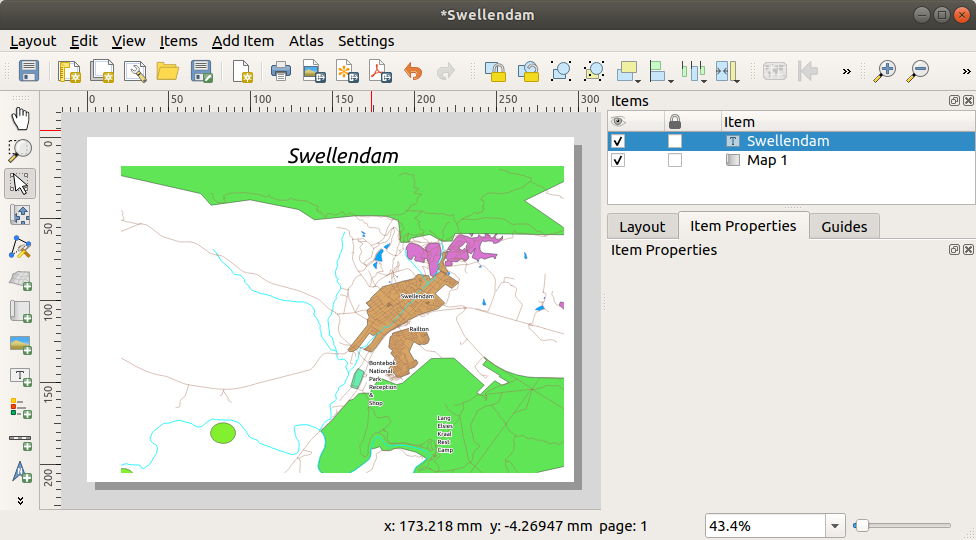Choose the Add Label tool
This screenshot has width=976, height=540.
click(20, 377)
